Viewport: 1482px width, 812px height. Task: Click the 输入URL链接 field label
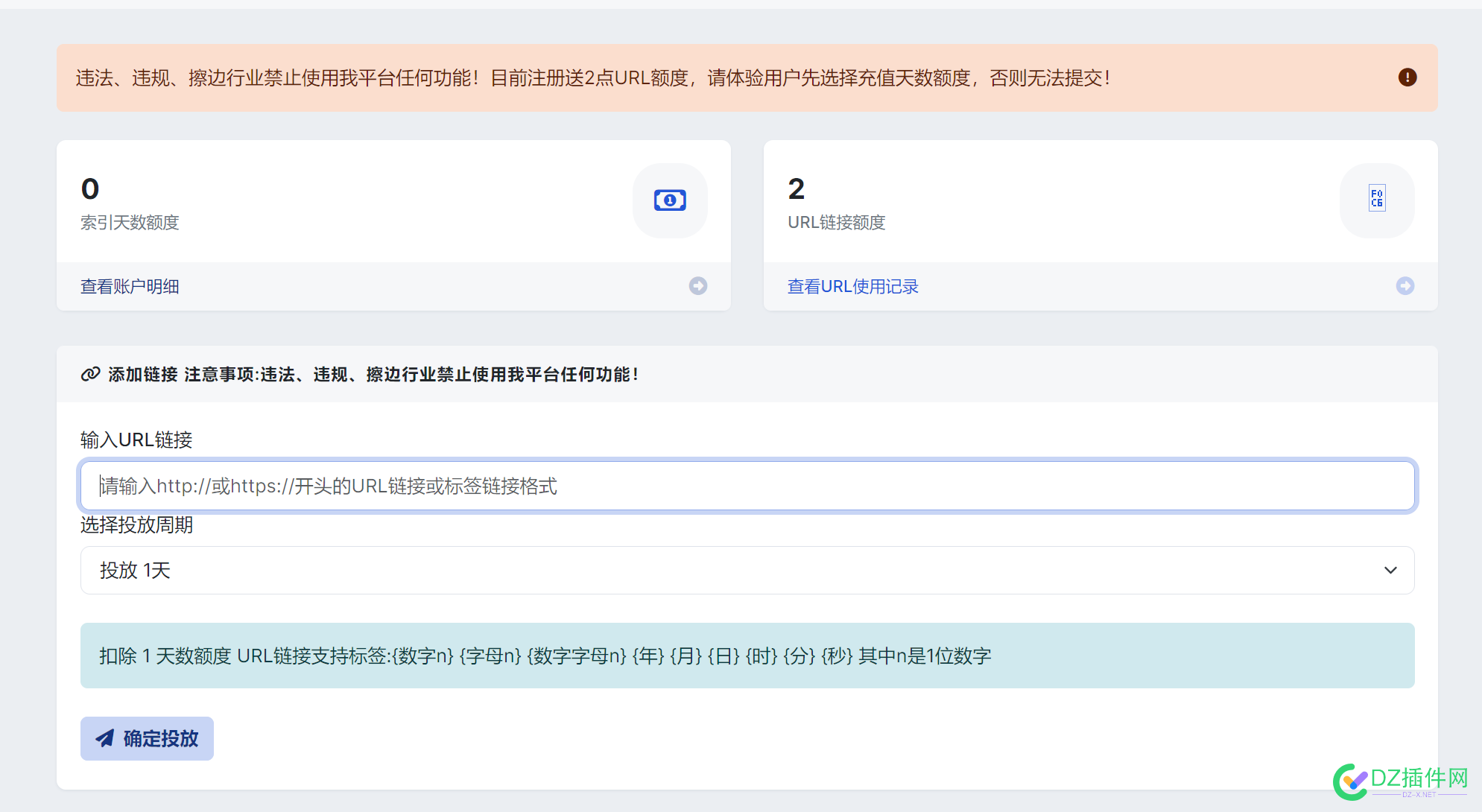pos(136,440)
